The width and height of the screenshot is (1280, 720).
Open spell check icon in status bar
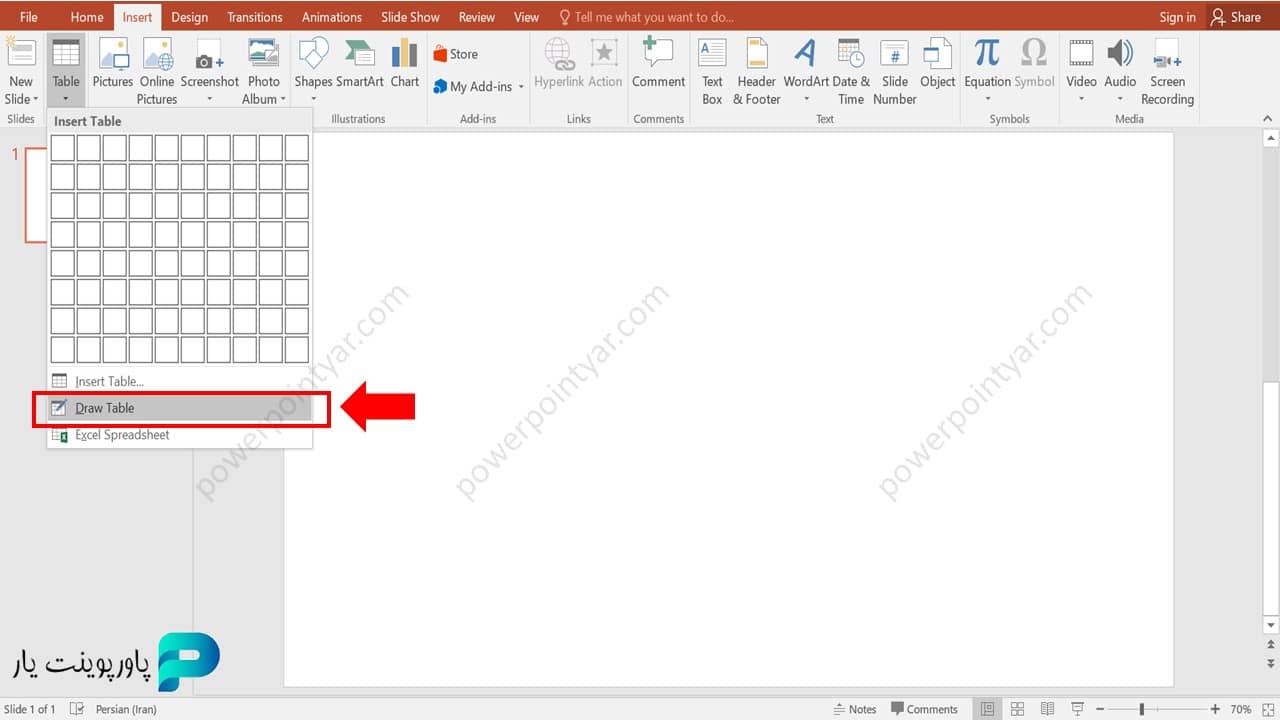77,709
